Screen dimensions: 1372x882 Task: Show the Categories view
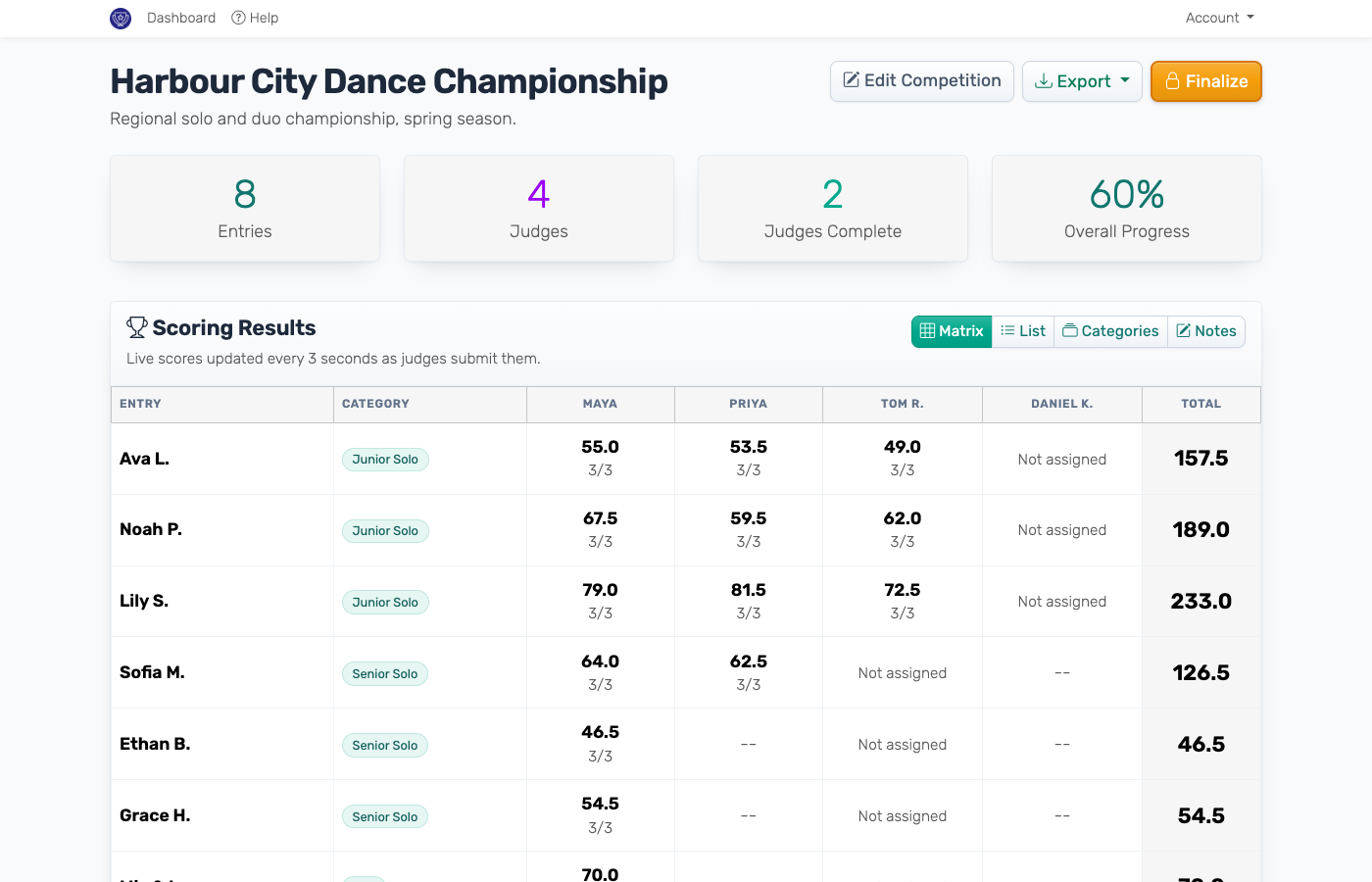tap(1110, 331)
